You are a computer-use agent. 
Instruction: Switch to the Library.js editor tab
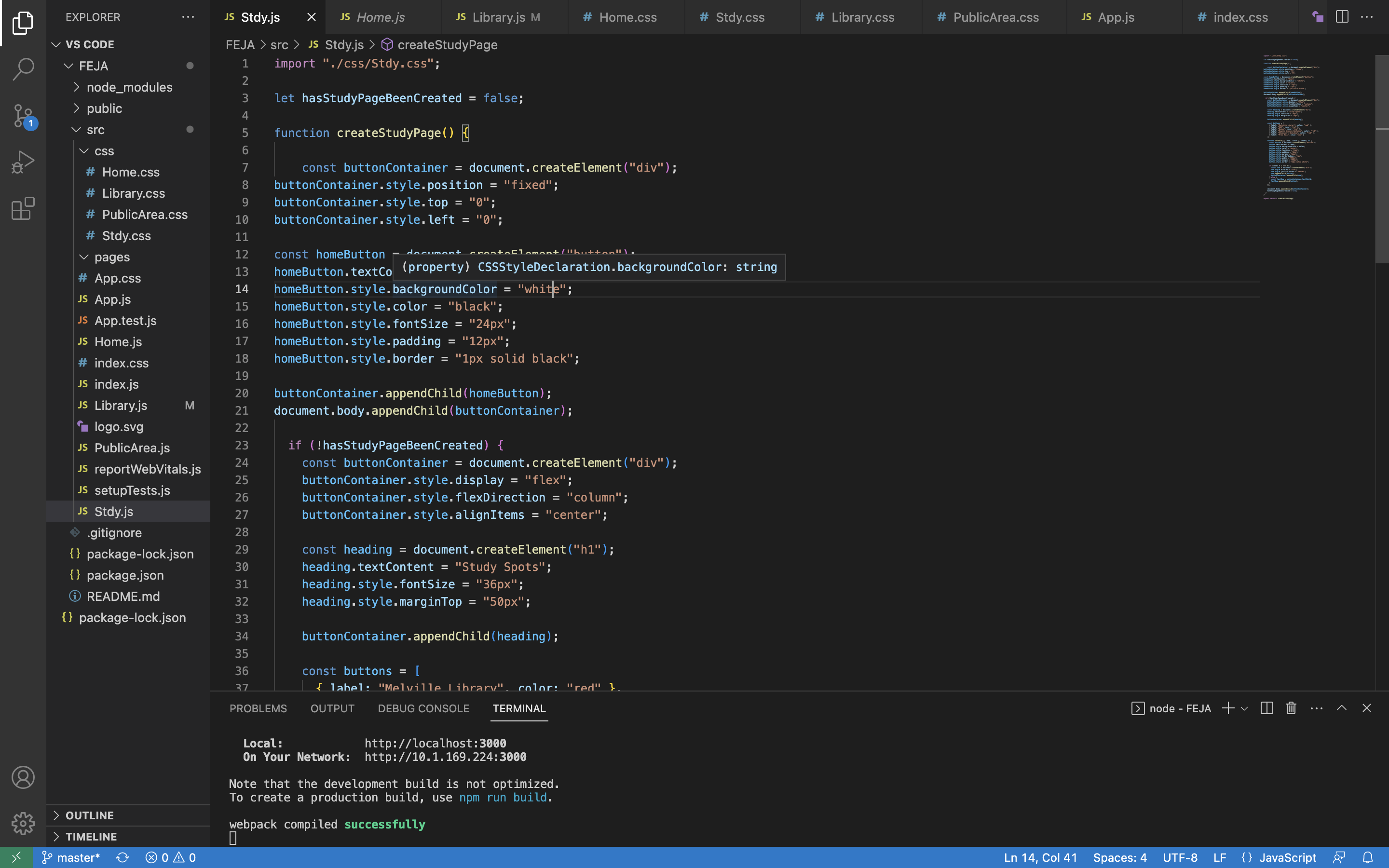click(498, 17)
